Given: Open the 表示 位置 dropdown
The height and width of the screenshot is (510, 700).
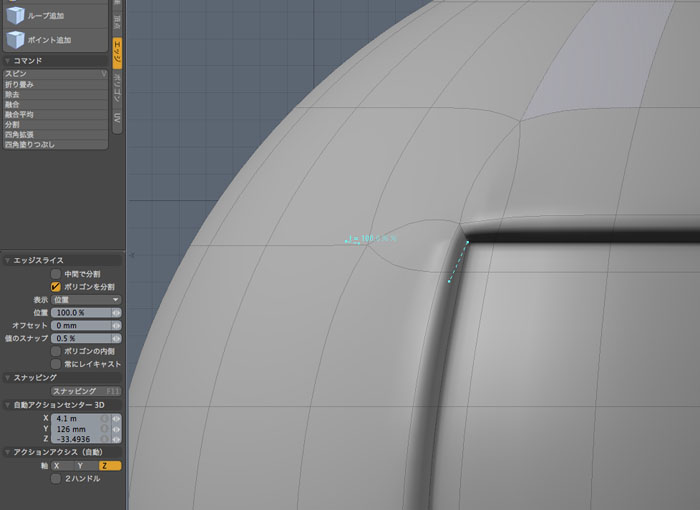Looking at the screenshot, I should pyautogui.click(x=86, y=299).
